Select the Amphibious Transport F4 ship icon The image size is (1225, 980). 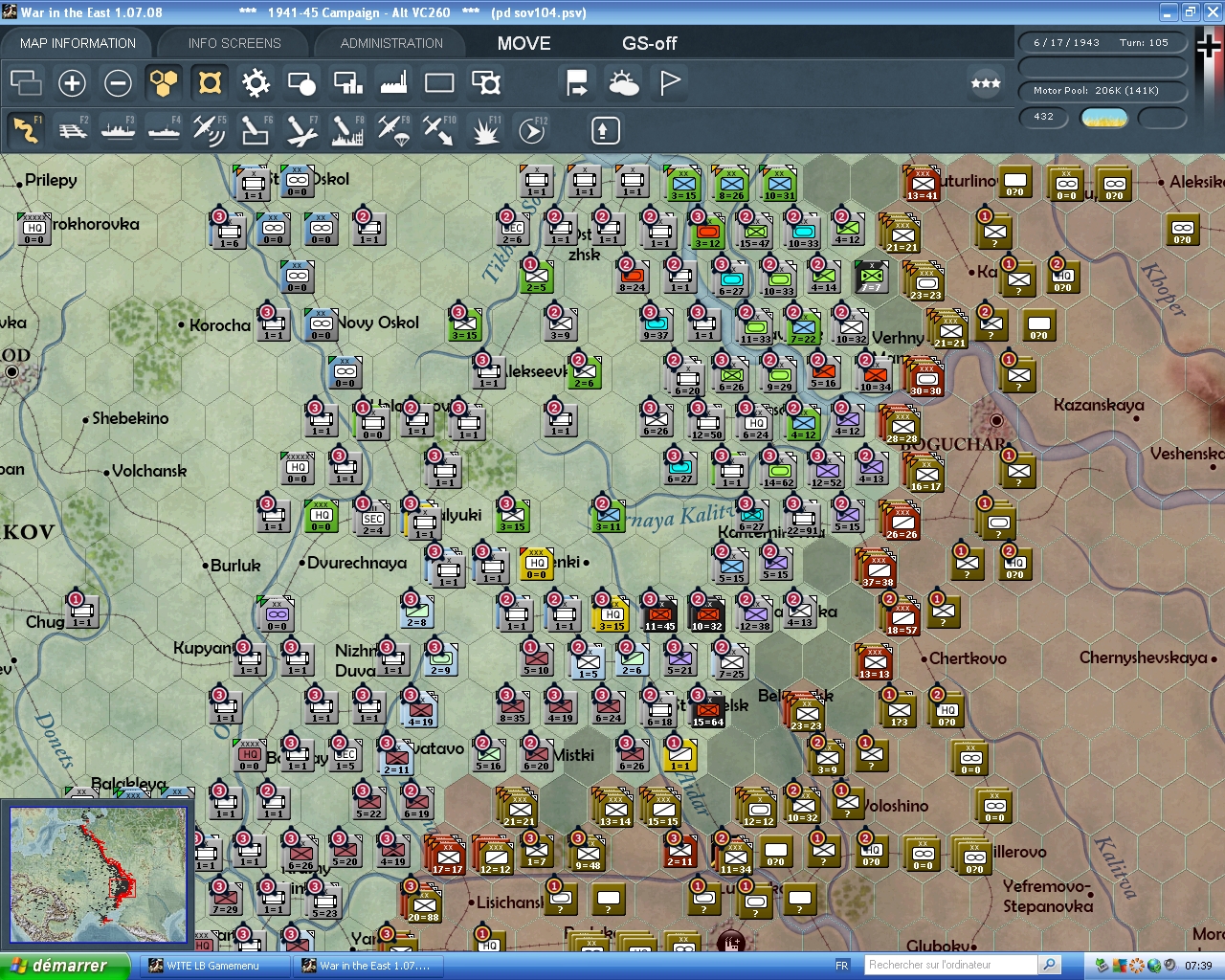pos(165,129)
